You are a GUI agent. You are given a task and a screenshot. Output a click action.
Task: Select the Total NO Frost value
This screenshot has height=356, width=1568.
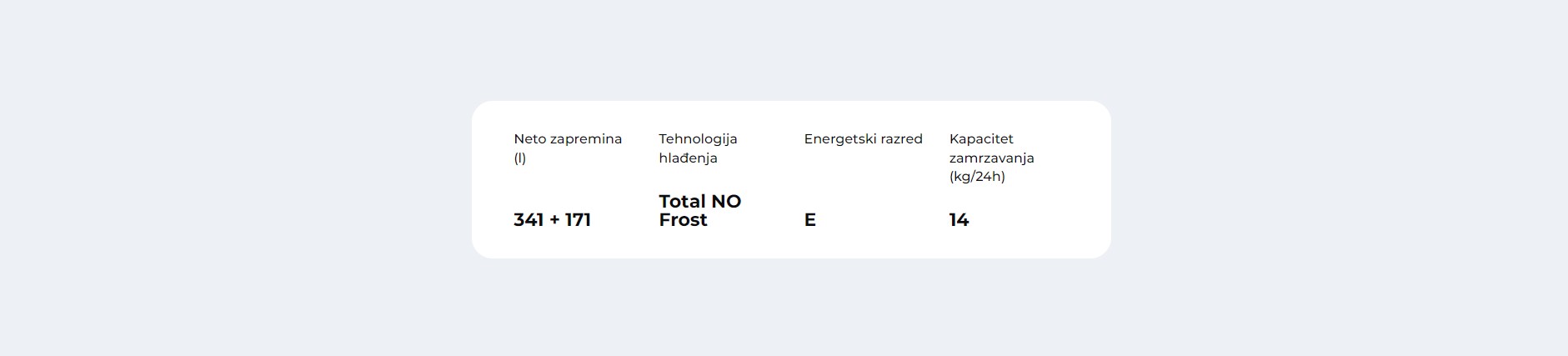699,211
